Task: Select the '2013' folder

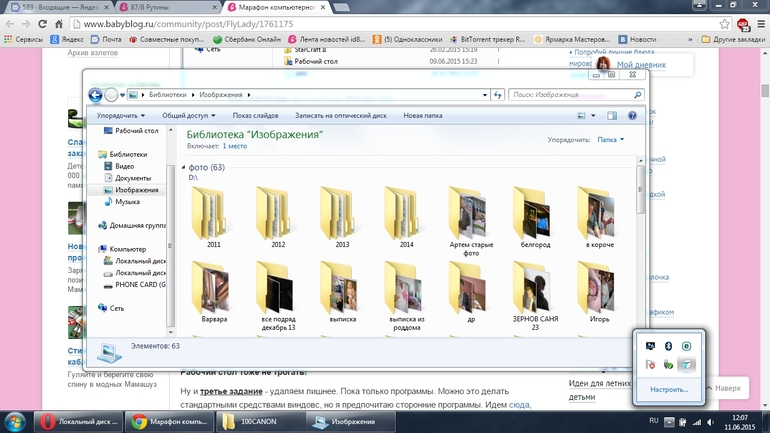Action: [342, 217]
